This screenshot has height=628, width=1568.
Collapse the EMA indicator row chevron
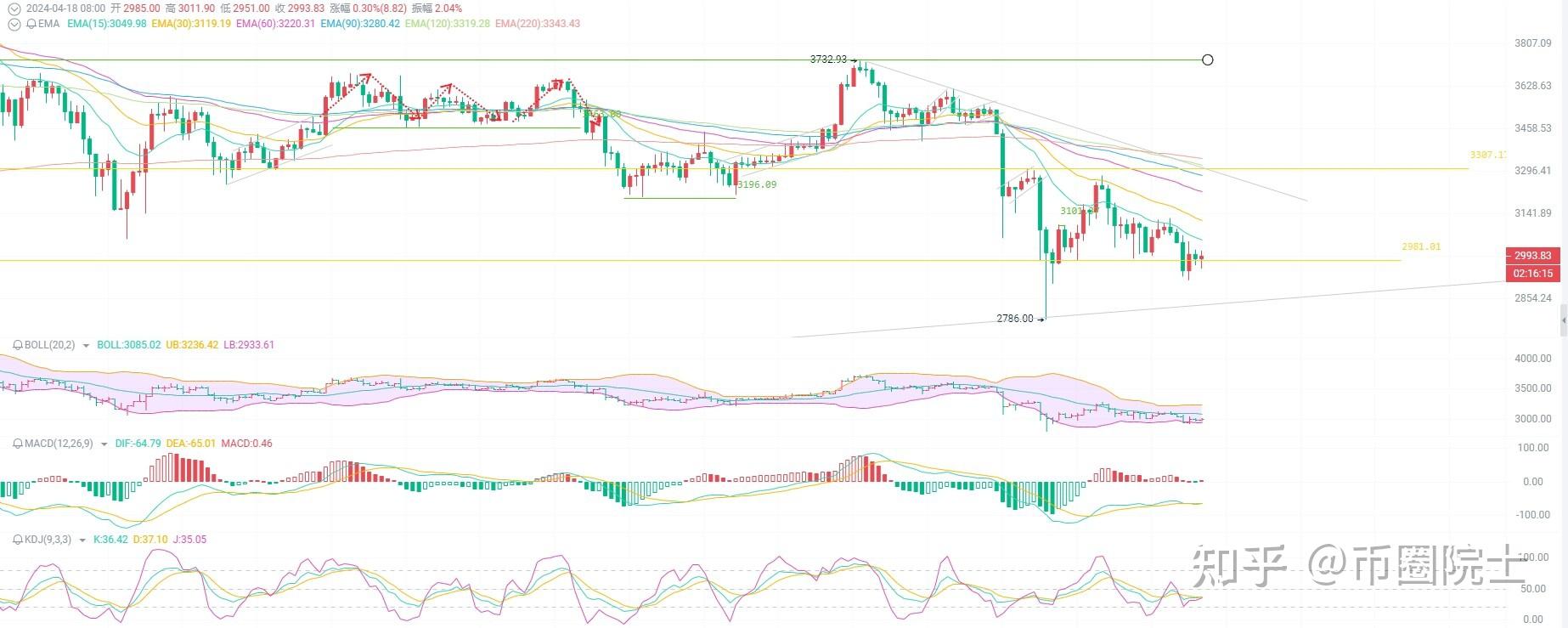pos(14,24)
